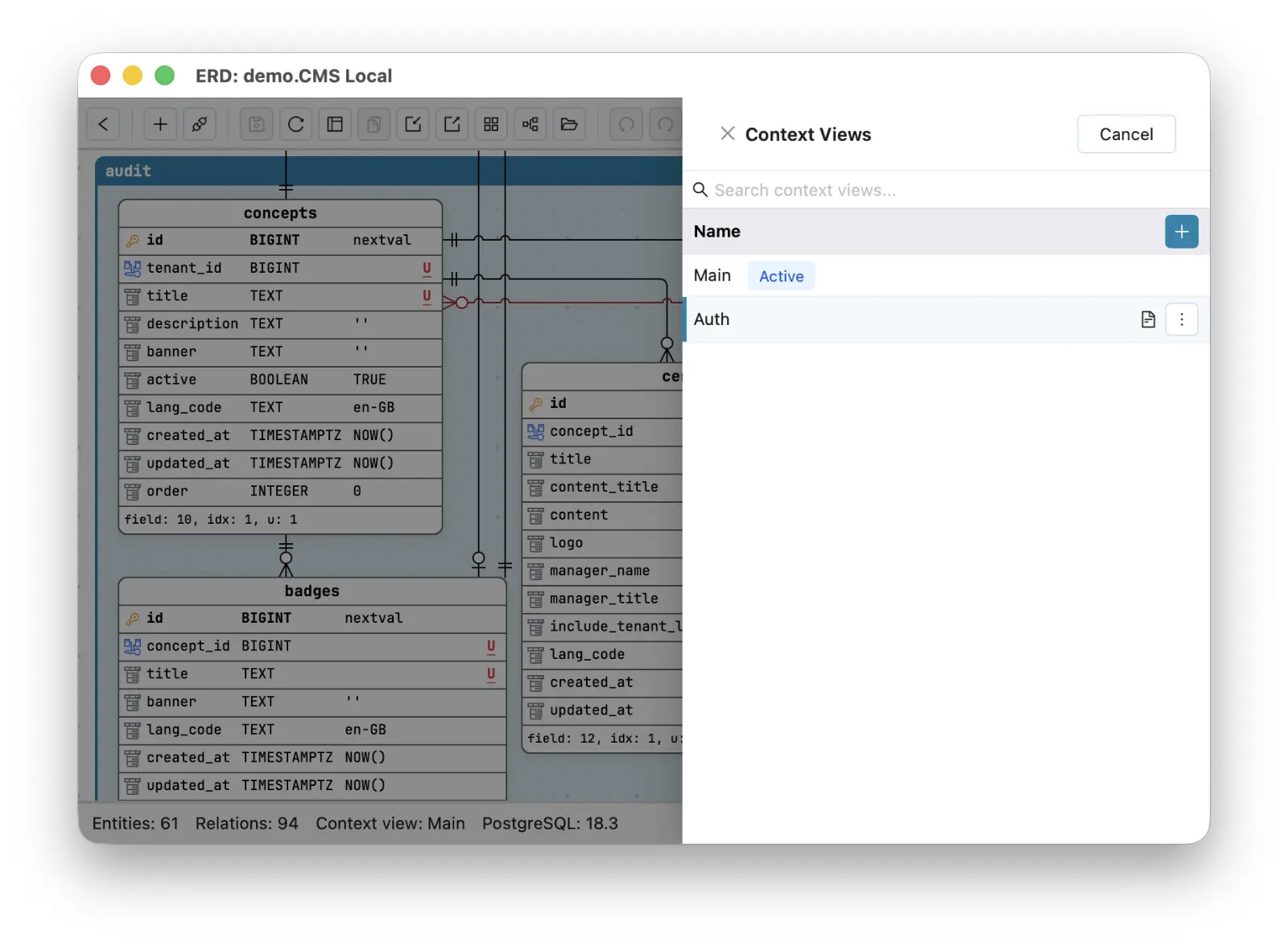
Task: Click the foreign key icon of badges concept_id
Action: [132, 647]
